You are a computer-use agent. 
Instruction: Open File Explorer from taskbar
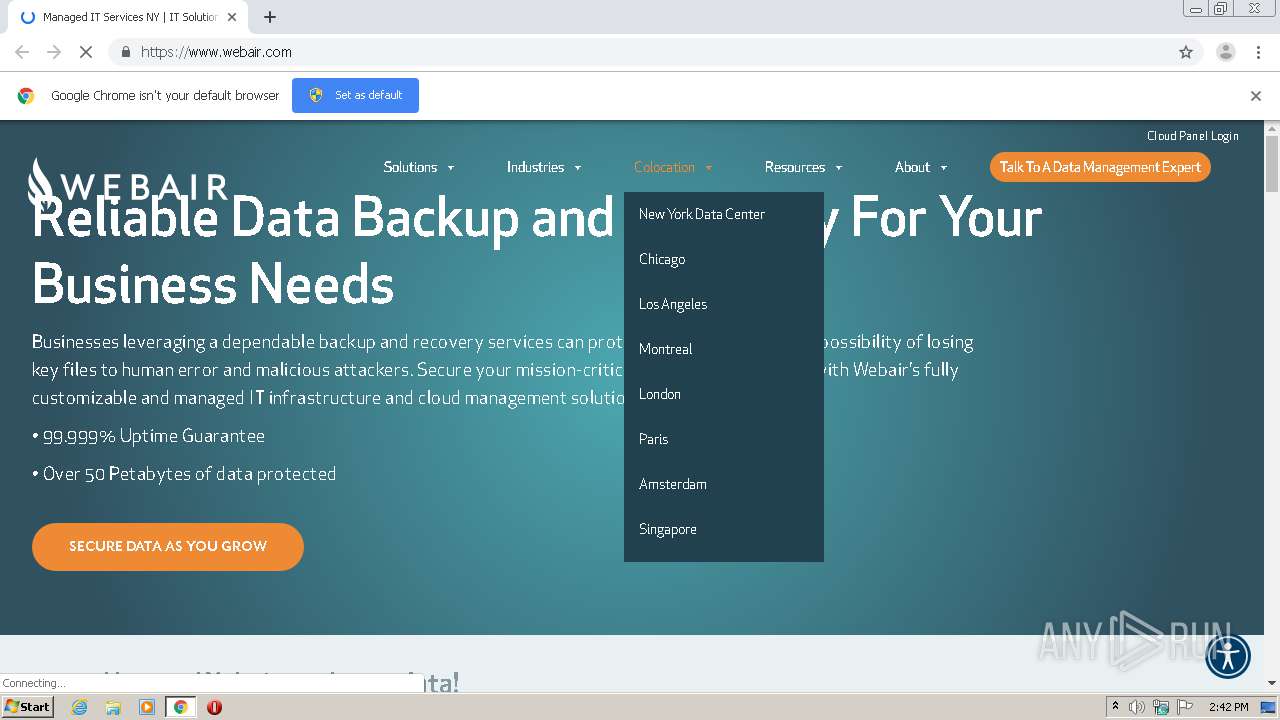coord(113,707)
